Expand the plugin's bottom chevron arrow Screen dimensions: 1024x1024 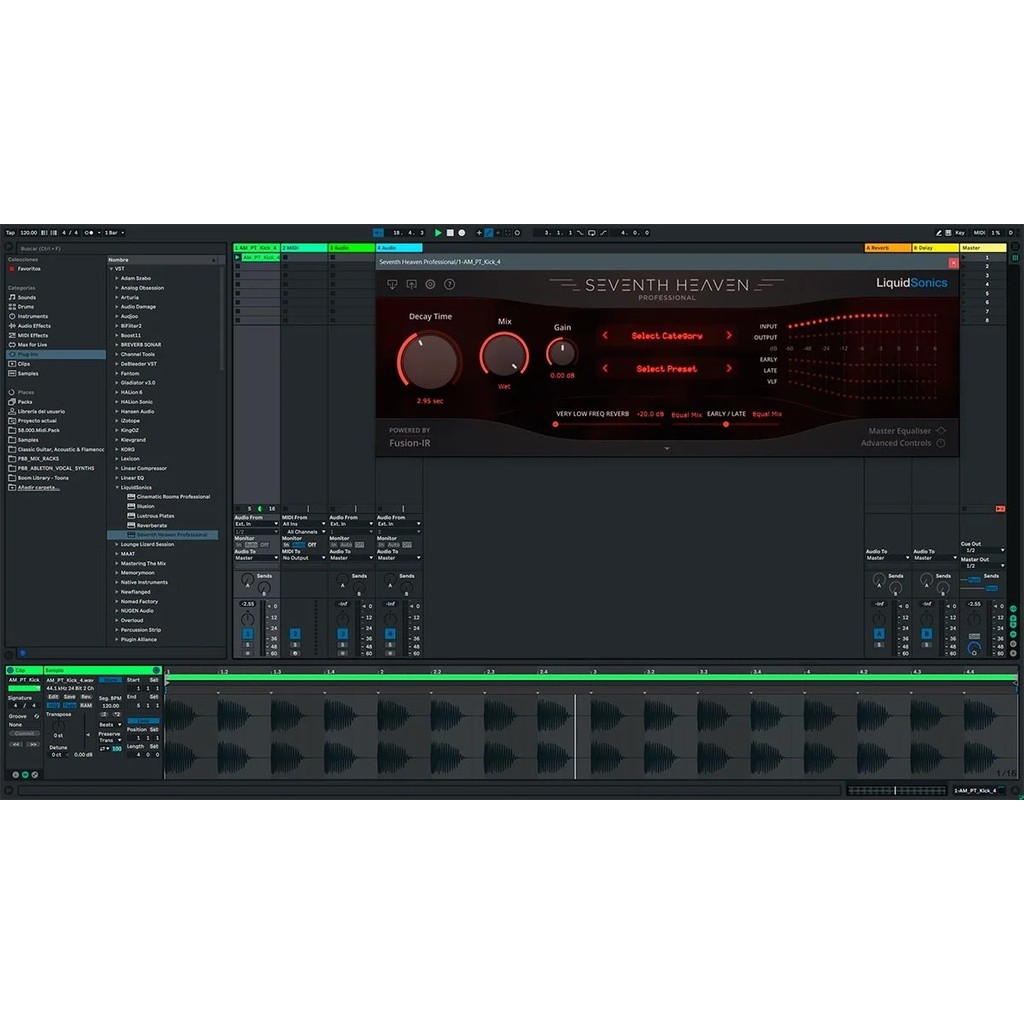point(667,449)
